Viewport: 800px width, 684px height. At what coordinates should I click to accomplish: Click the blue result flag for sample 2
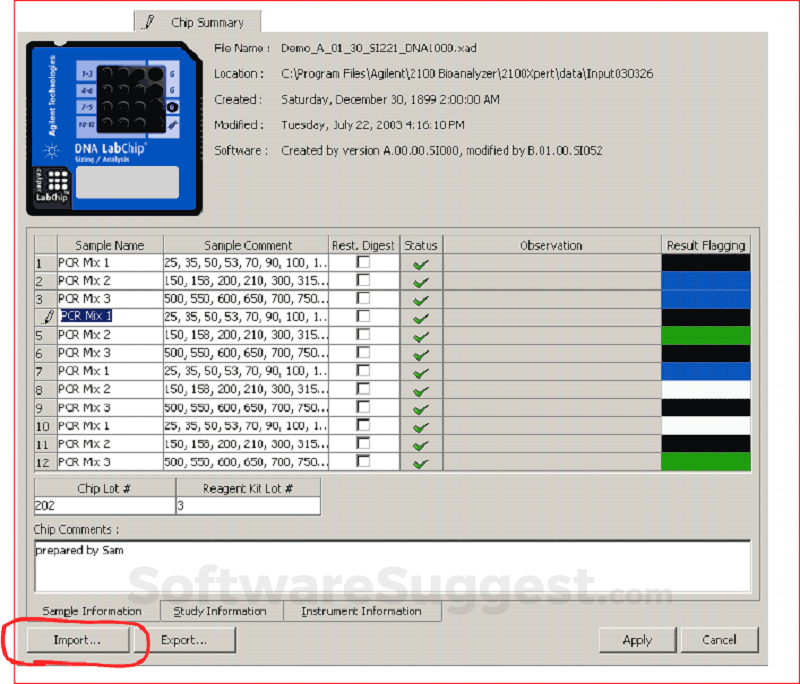706,281
